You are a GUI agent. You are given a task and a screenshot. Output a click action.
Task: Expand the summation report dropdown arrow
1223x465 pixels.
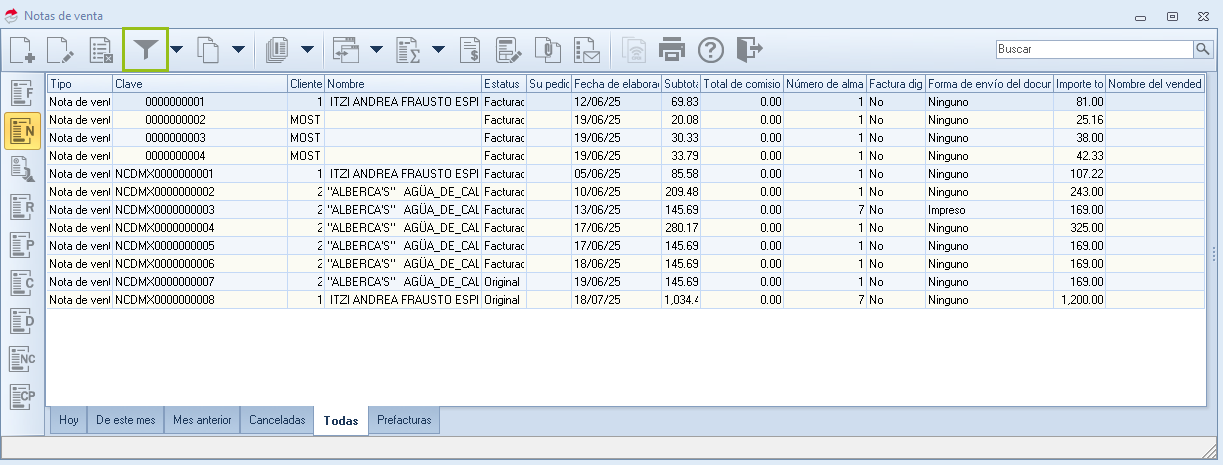(438, 49)
